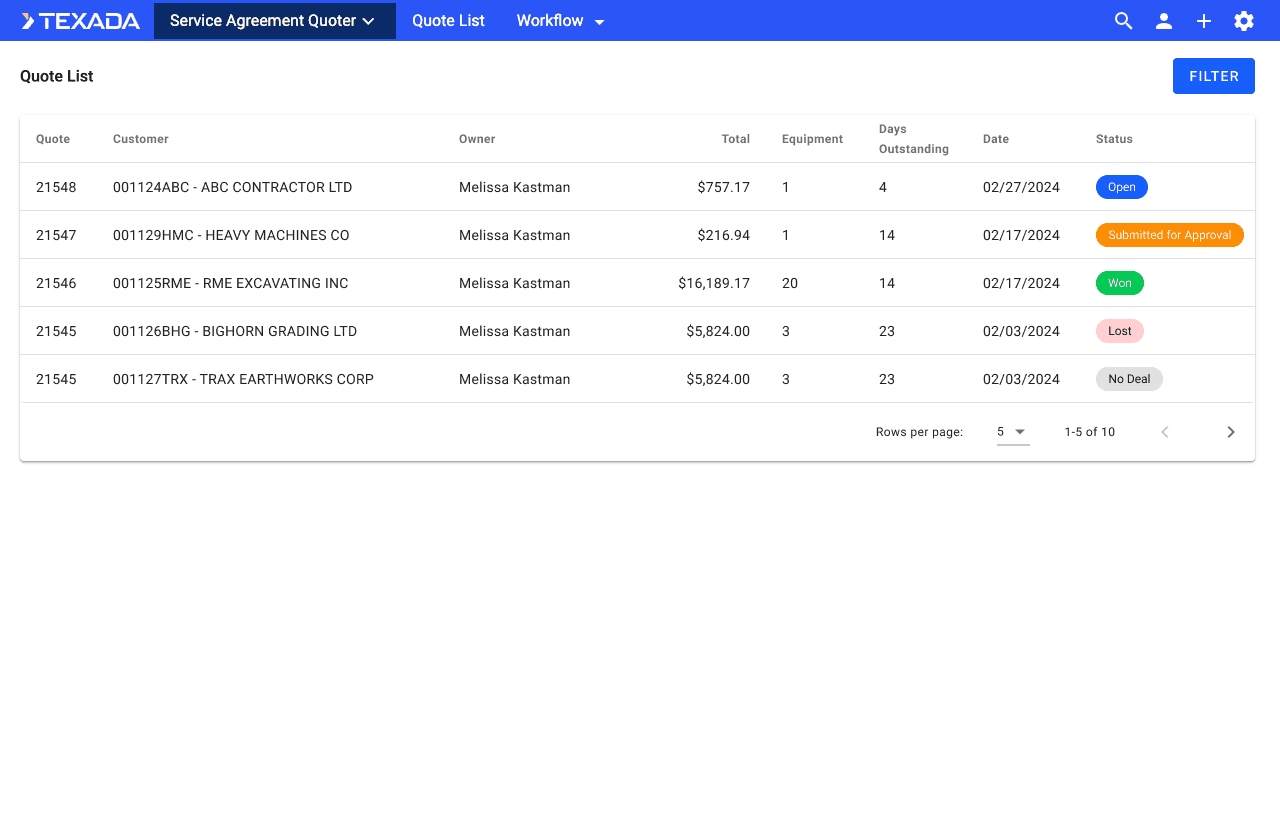
Task: Click Melissa Kastman in ABC CONTRACTOR row
Action: pyautogui.click(x=515, y=187)
